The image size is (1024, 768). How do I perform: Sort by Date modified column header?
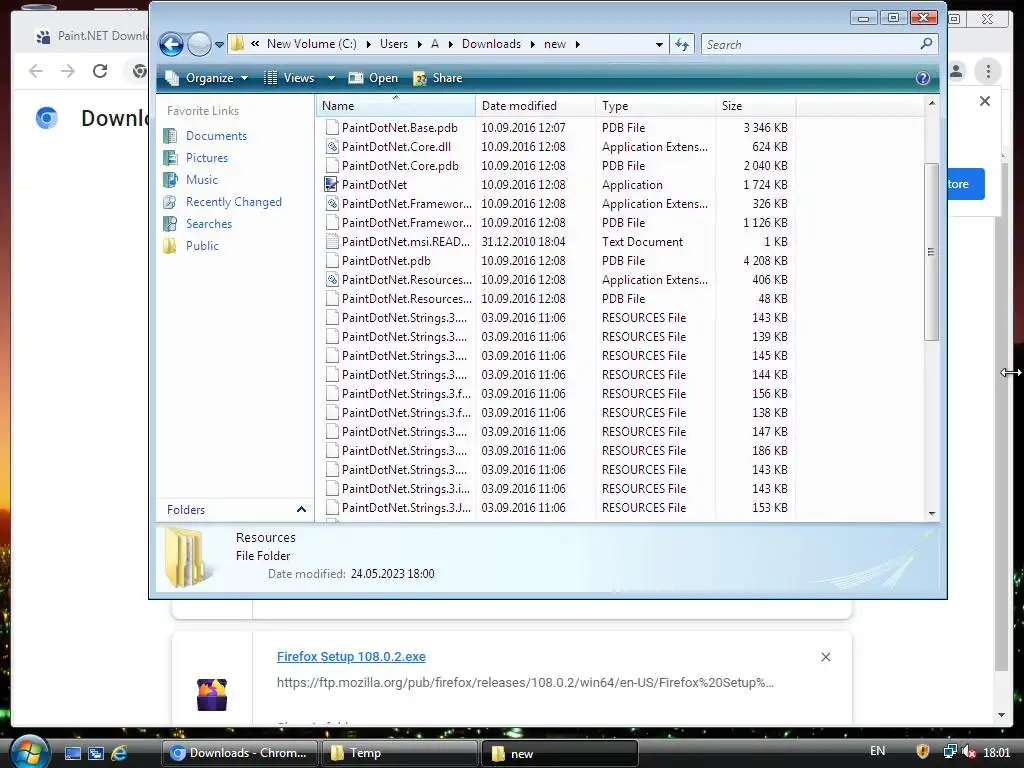(x=536, y=106)
